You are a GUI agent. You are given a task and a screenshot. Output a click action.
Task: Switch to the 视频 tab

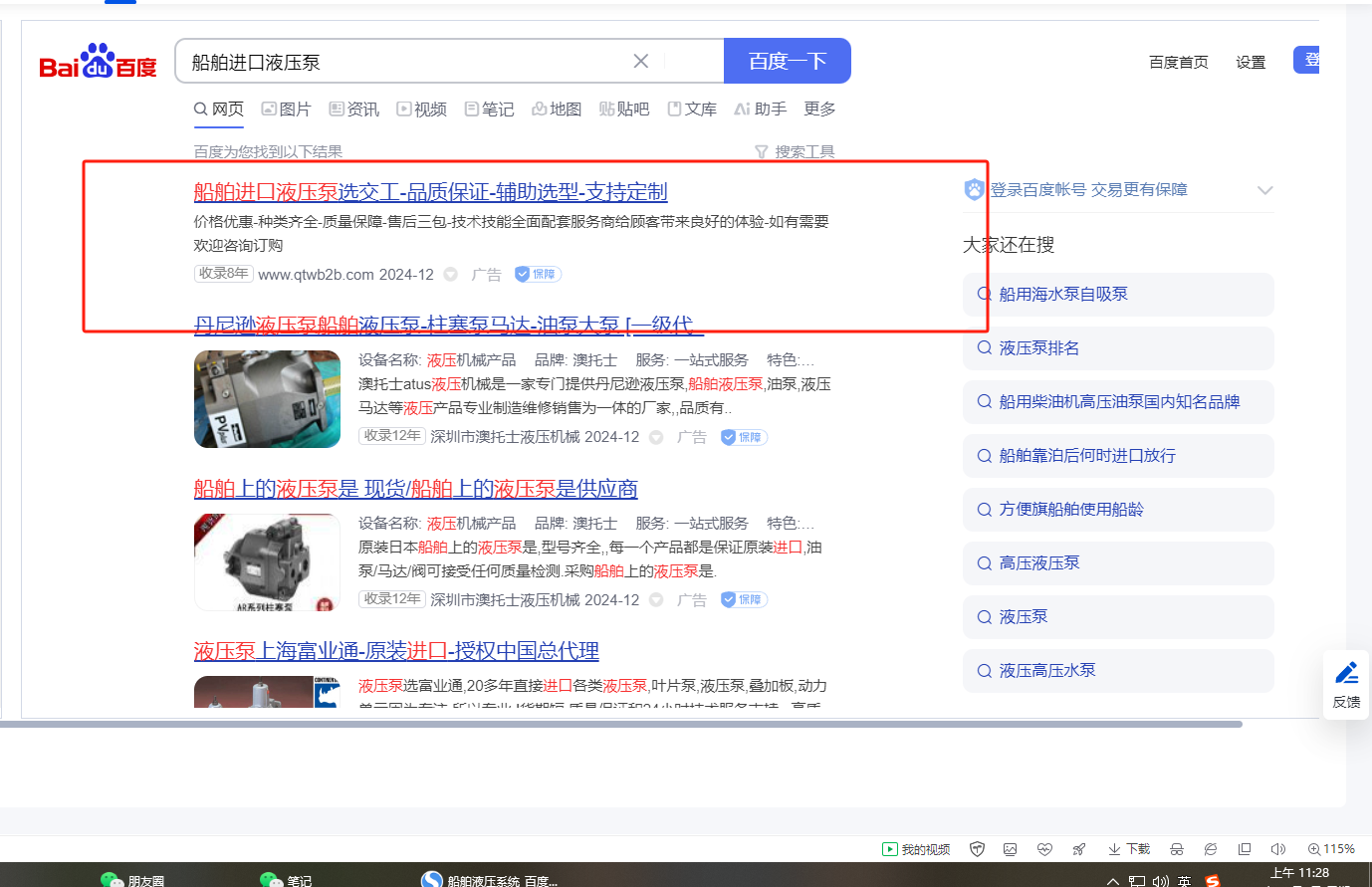pos(422,110)
